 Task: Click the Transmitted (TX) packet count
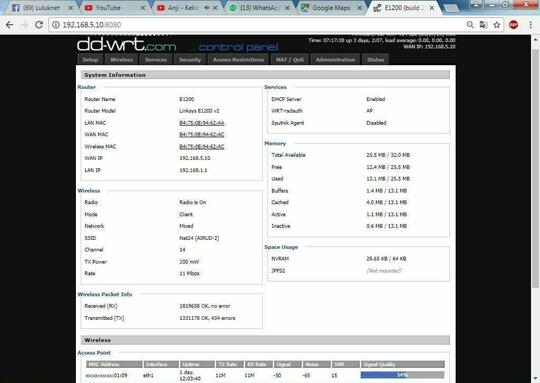[x=207, y=318]
